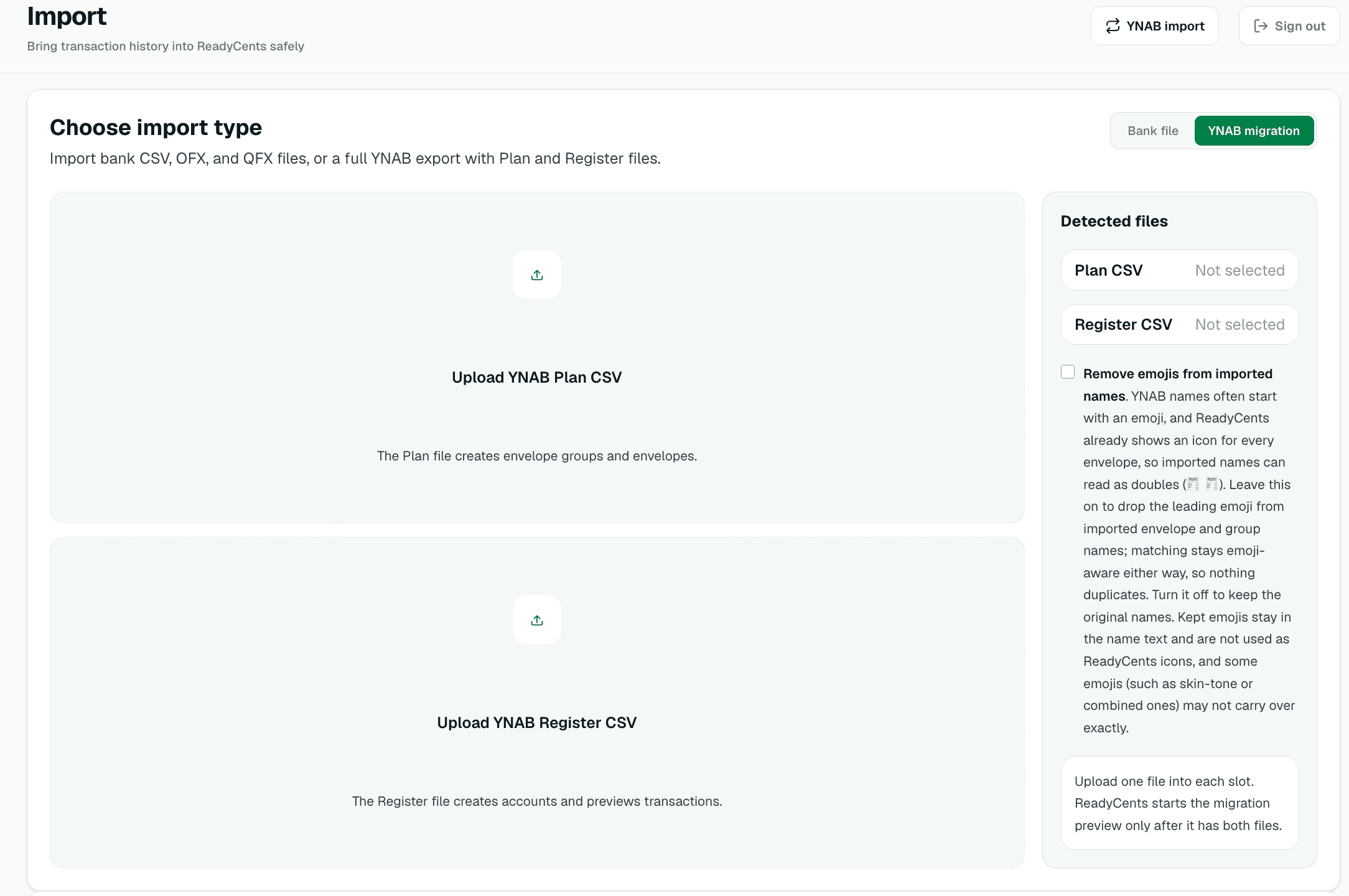Click 'Import bank CSV, OFX, and QFX files' description
This screenshot has height=896, width=1349.
click(355, 159)
